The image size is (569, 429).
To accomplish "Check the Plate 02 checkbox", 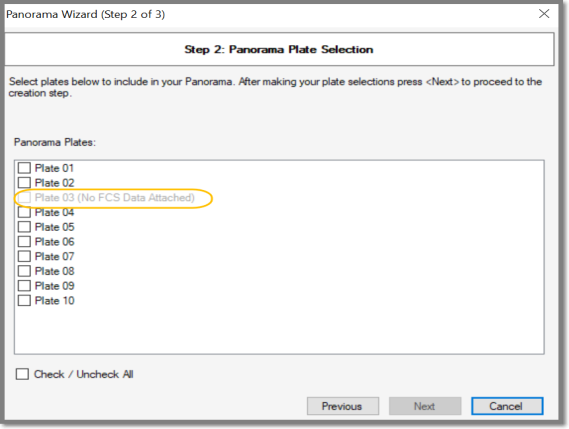I will tap(24, 183).
